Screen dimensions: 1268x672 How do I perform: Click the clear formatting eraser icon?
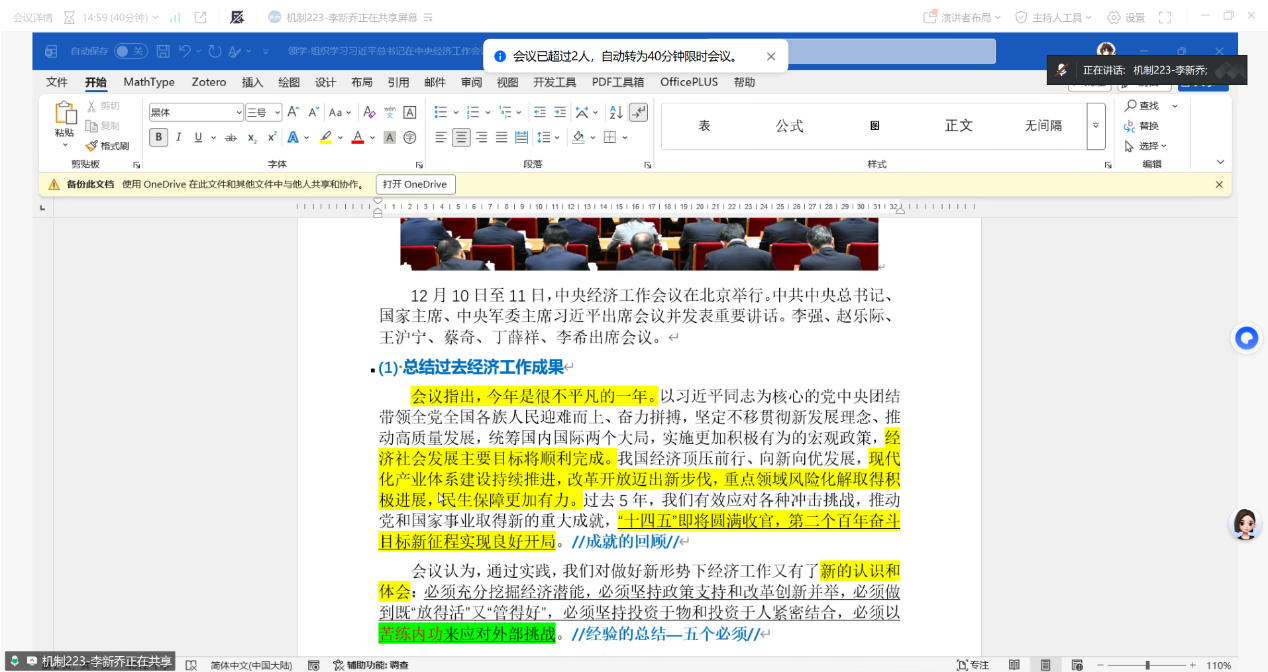click(x=369, y=113)
